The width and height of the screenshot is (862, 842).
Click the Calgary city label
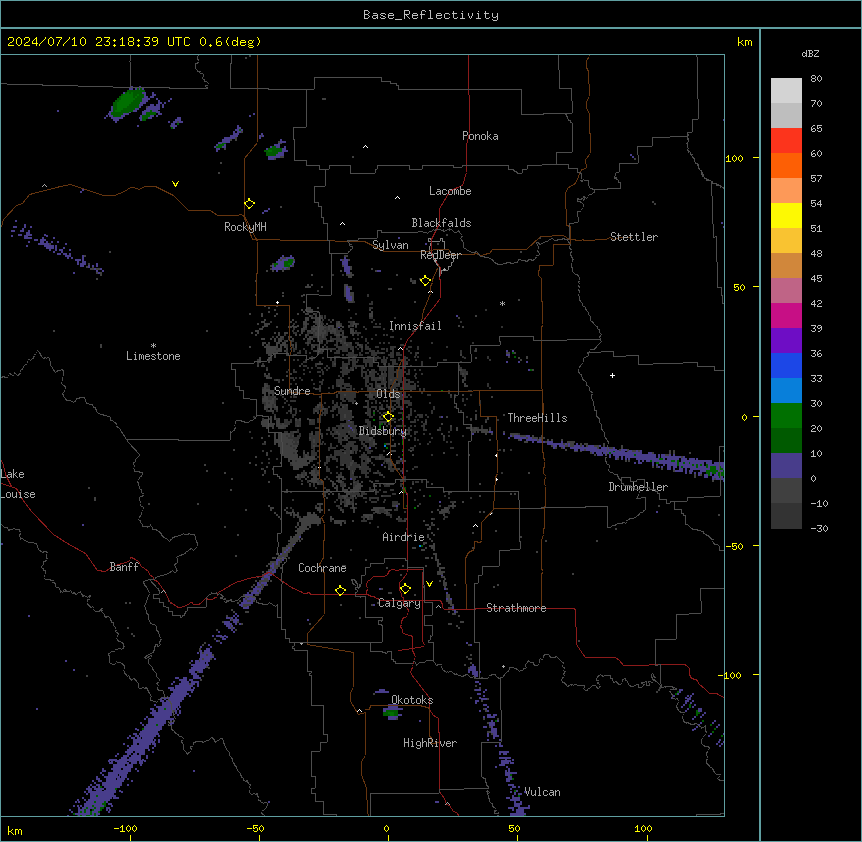[399, 603]
